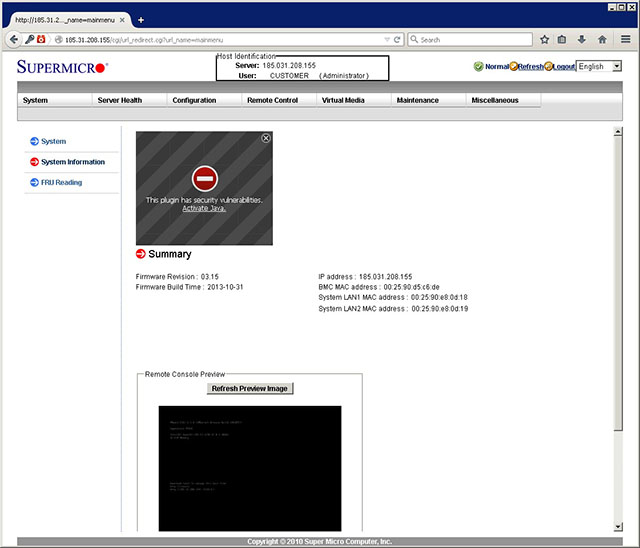Click the Firmware Build Time 2013-10-31

pyautogui.click(x=225, y=287)
